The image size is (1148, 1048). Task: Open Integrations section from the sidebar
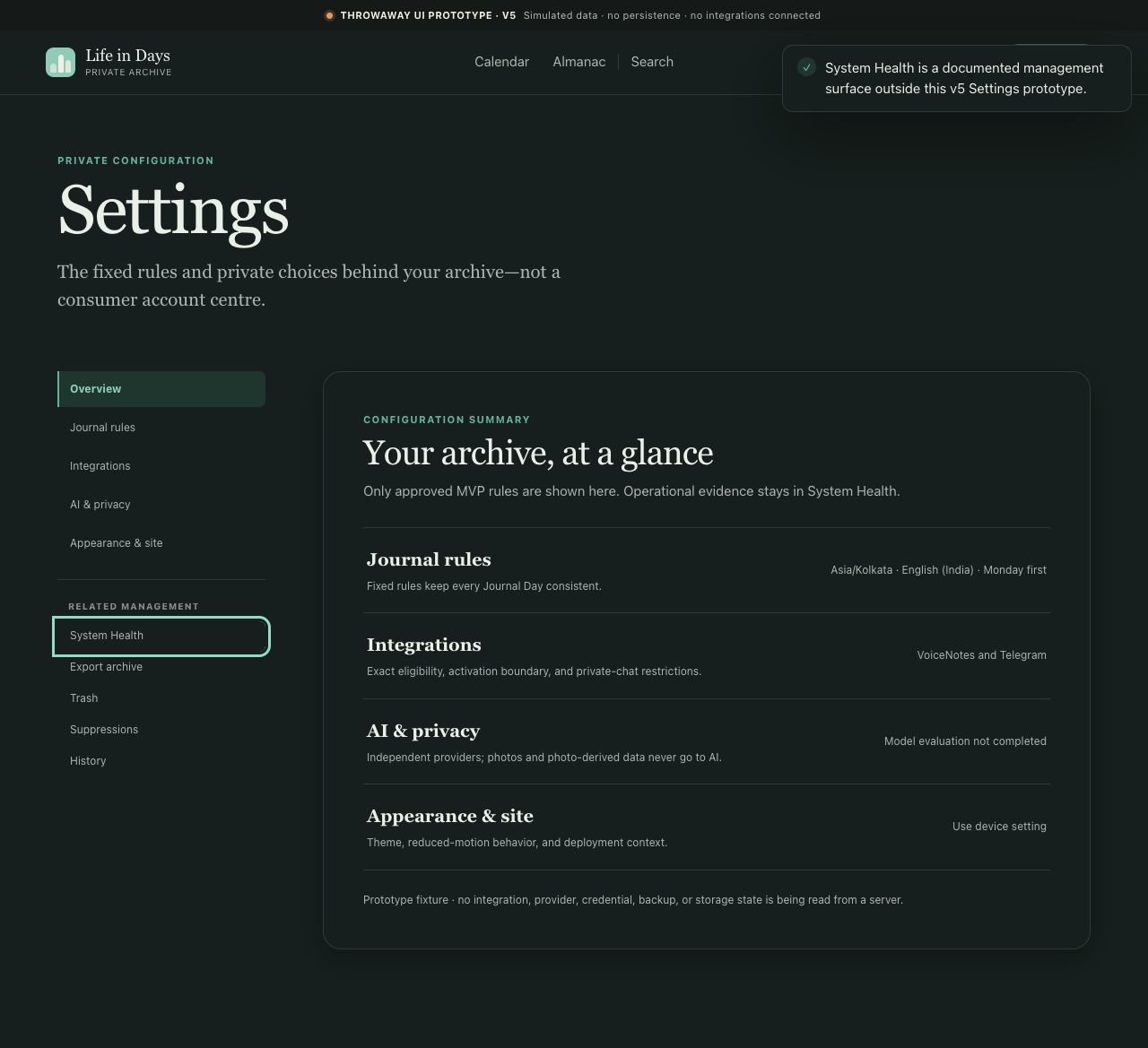pyautogui.click(x=161, y=466)
